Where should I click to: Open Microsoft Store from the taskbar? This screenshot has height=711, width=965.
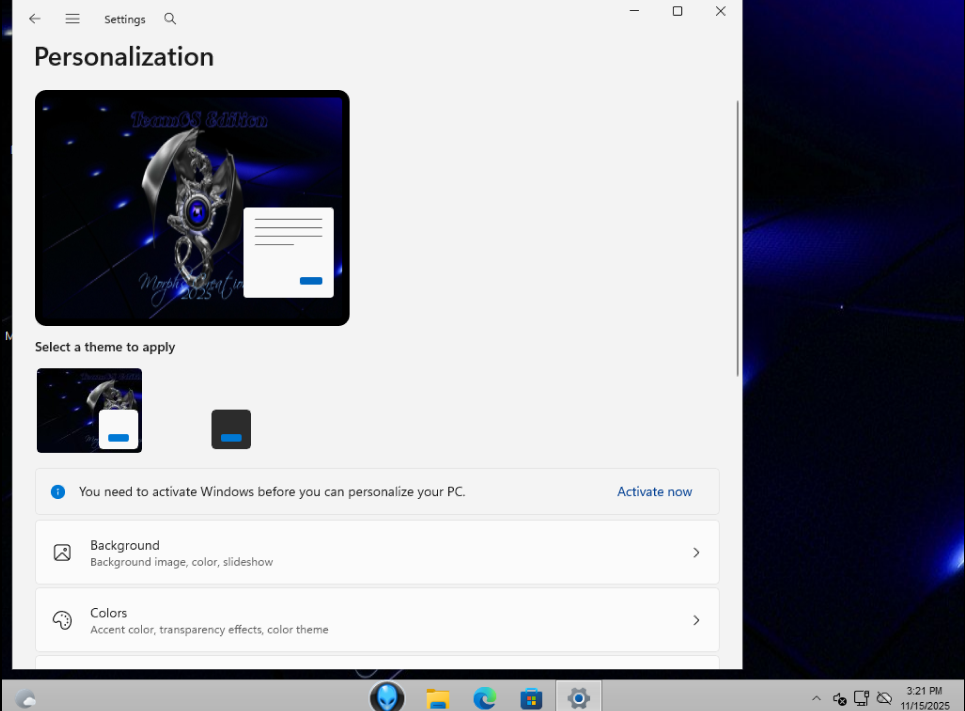531,698
